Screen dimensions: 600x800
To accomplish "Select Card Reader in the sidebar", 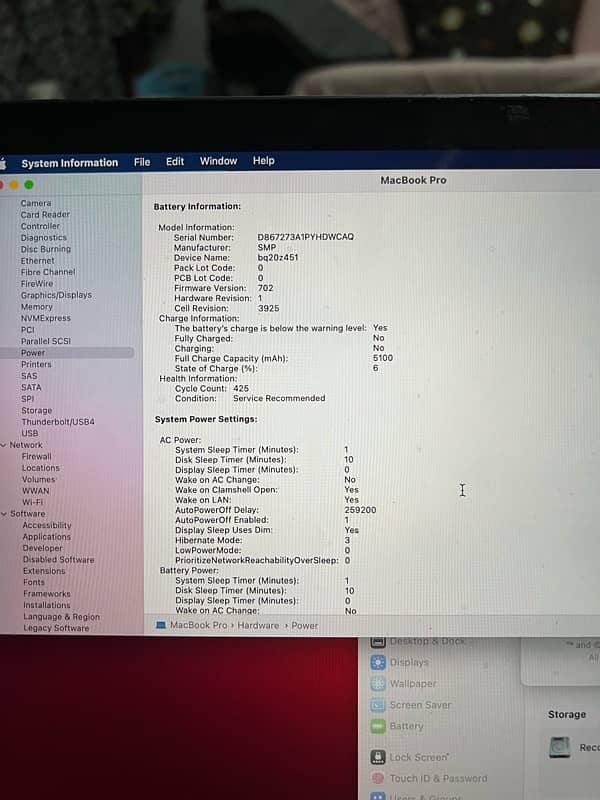I will coord(45,215).
